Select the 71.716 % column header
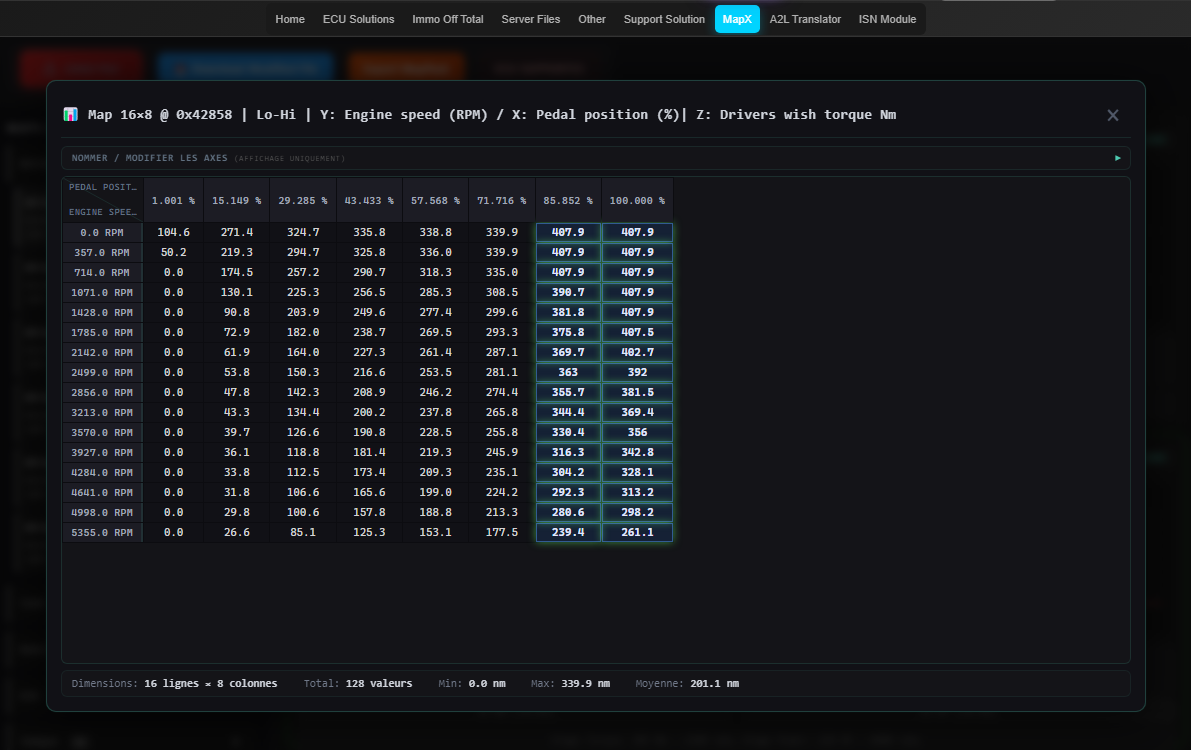The height and width of the screenshot is (750, 1191). 501,201
